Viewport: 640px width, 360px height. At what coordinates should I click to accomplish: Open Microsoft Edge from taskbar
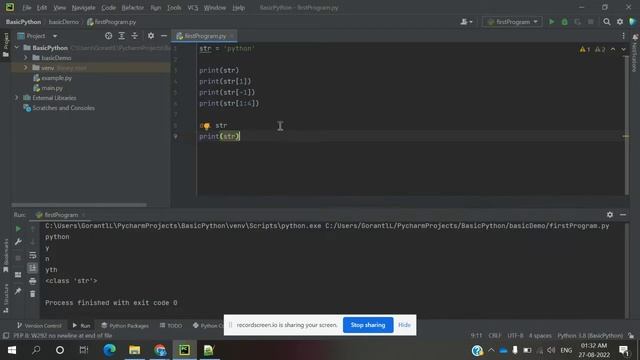point(109,350)
